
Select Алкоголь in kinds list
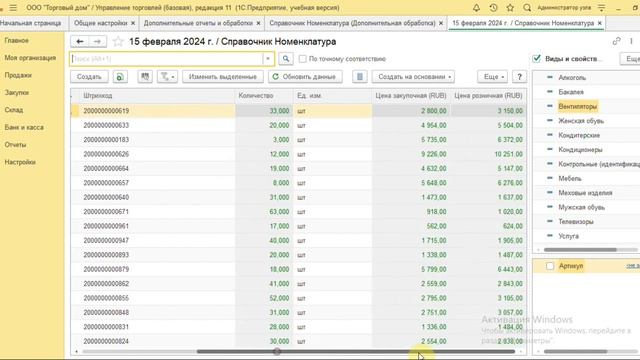click(572, 78)
